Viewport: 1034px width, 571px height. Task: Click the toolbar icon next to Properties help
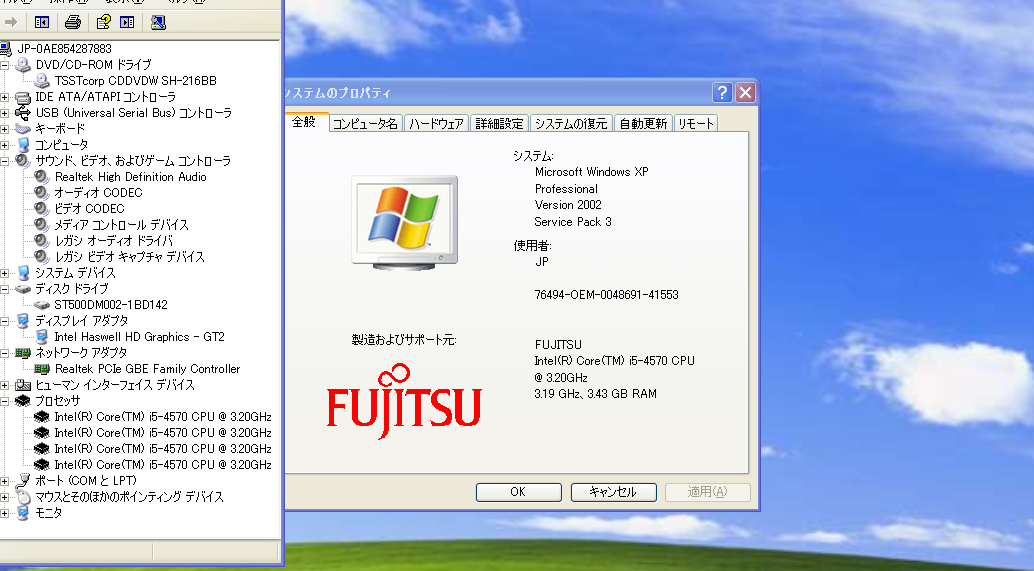pyautogui.click(x=127, y=22)
